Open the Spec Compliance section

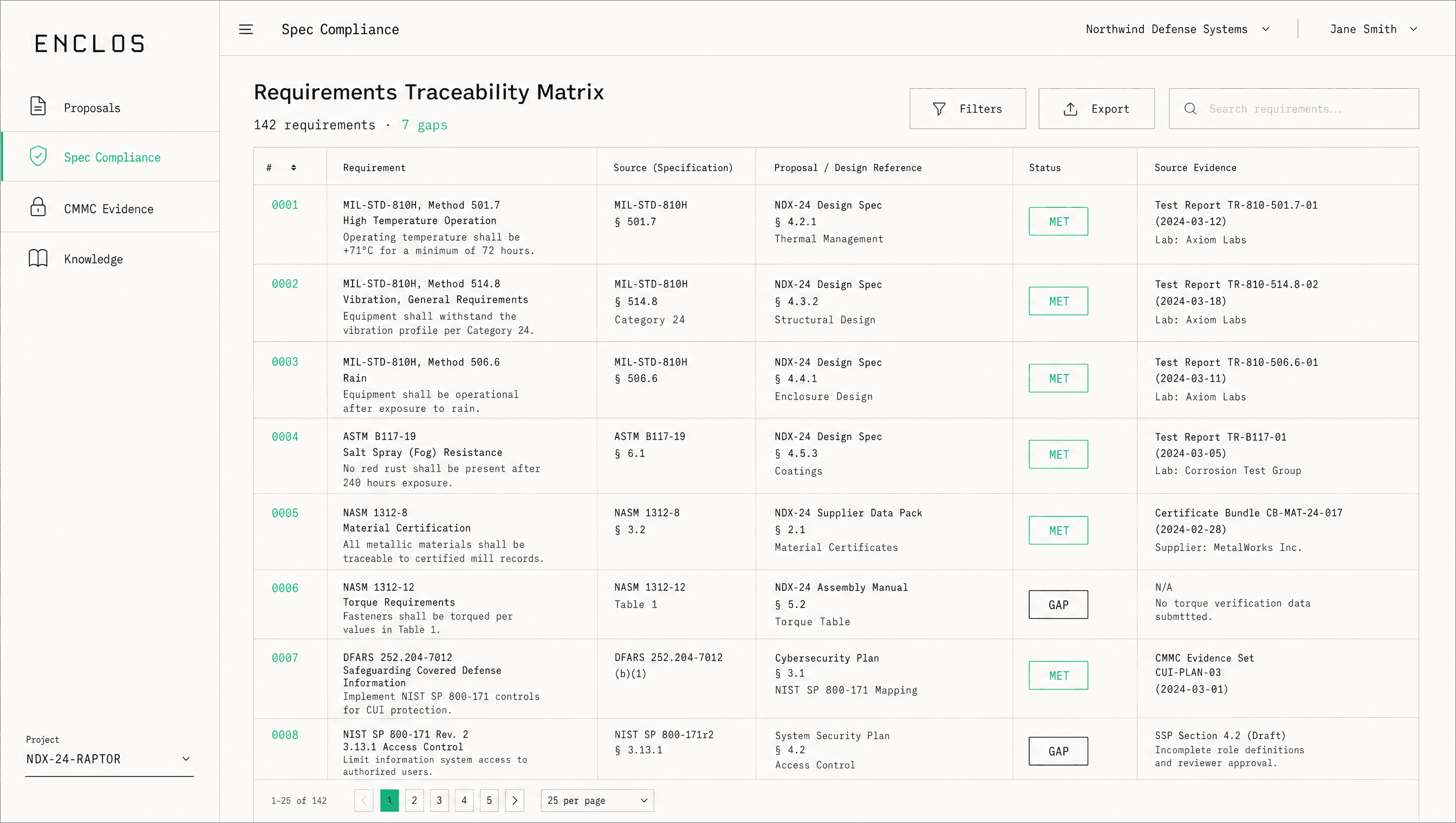pos(110,156)
